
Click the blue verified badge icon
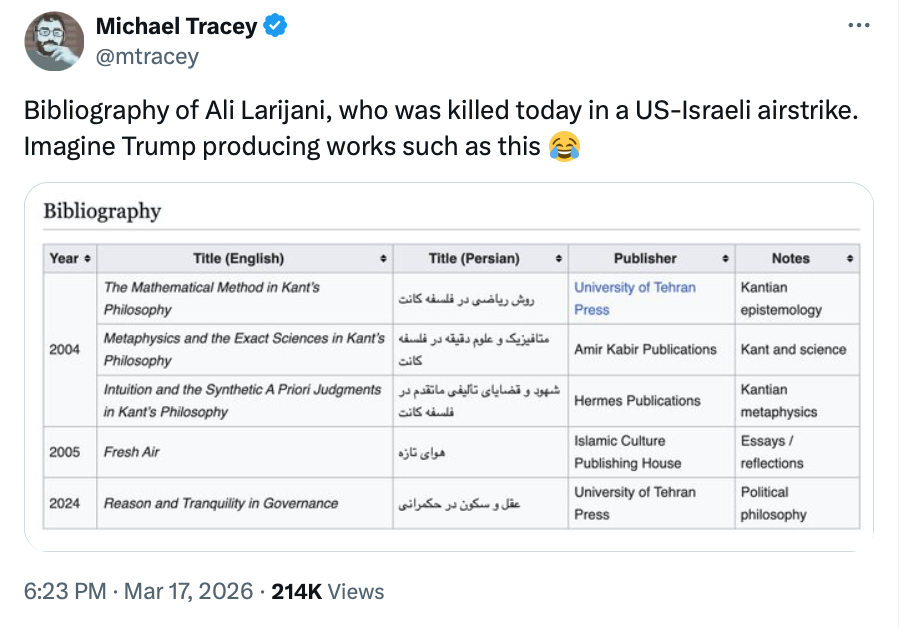pos(276,27)
